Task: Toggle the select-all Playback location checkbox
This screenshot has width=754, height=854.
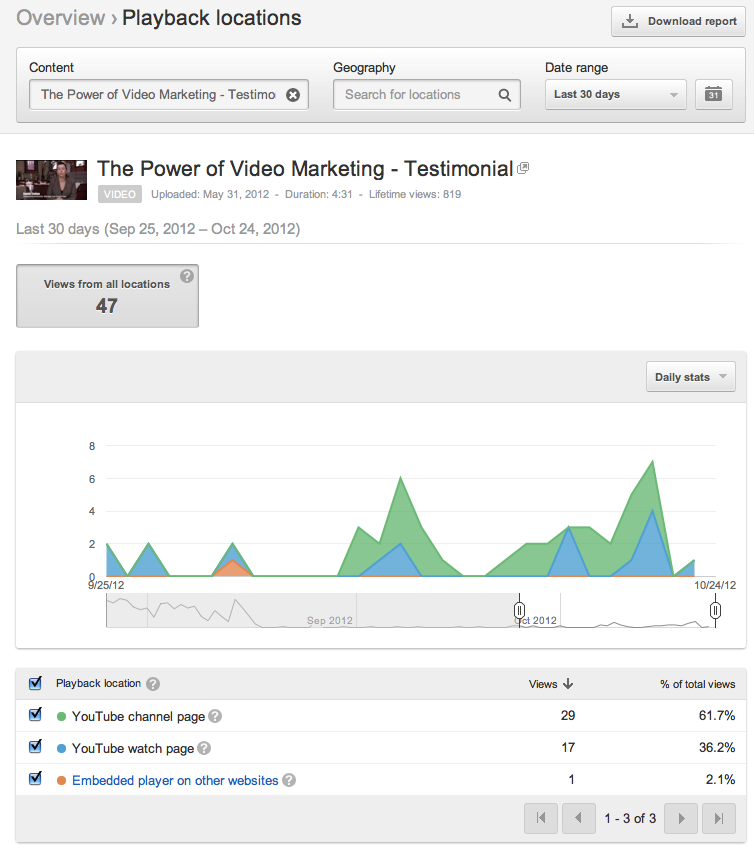Action: tap(36, 683)
